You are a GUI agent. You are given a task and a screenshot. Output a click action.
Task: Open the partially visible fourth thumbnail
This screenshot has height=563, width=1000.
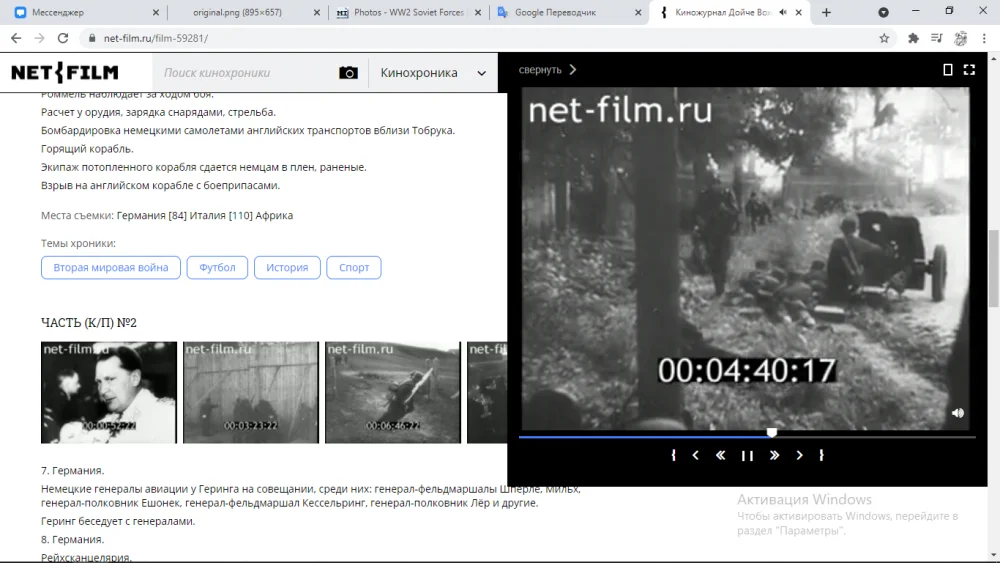point(487,392)
